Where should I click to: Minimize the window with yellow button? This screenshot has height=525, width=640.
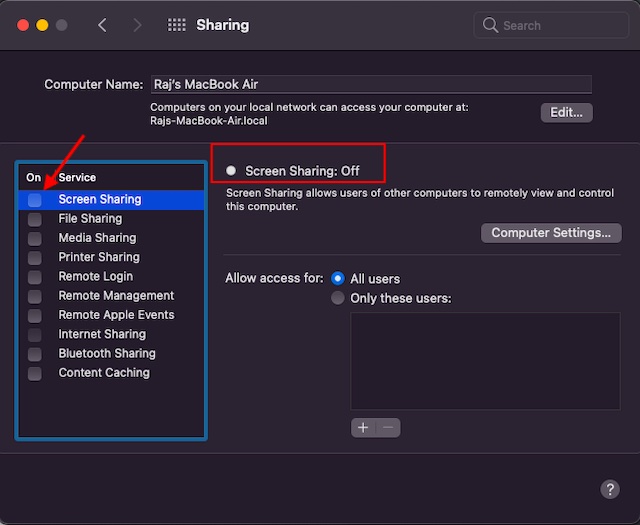tap(42, 25)
